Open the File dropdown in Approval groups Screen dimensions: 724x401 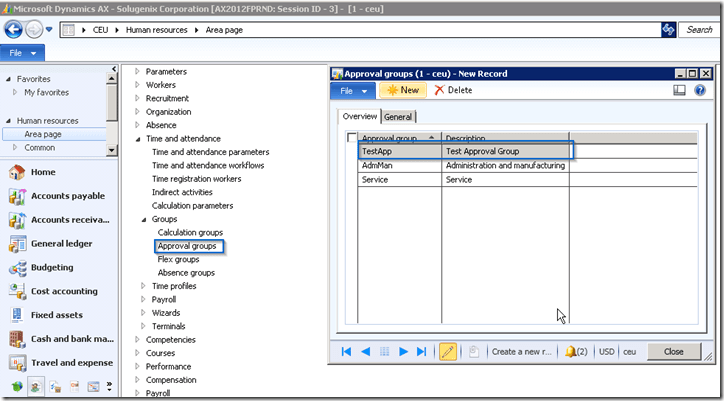pyautogui.click(x=353, y=90)
